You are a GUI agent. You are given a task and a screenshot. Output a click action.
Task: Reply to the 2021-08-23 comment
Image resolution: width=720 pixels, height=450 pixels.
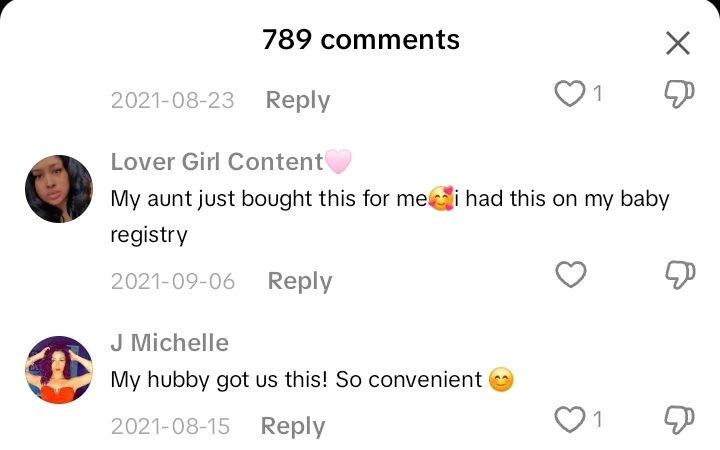pos(297,100)
